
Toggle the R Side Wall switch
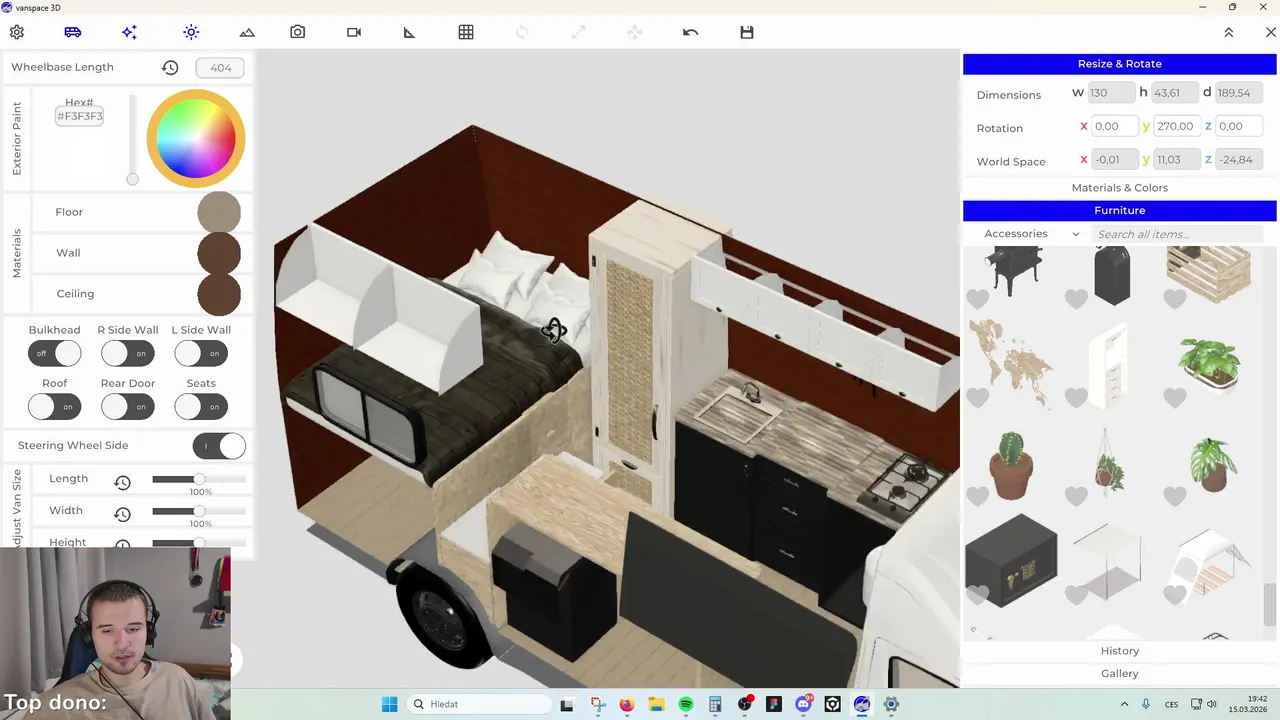(127, 353)
